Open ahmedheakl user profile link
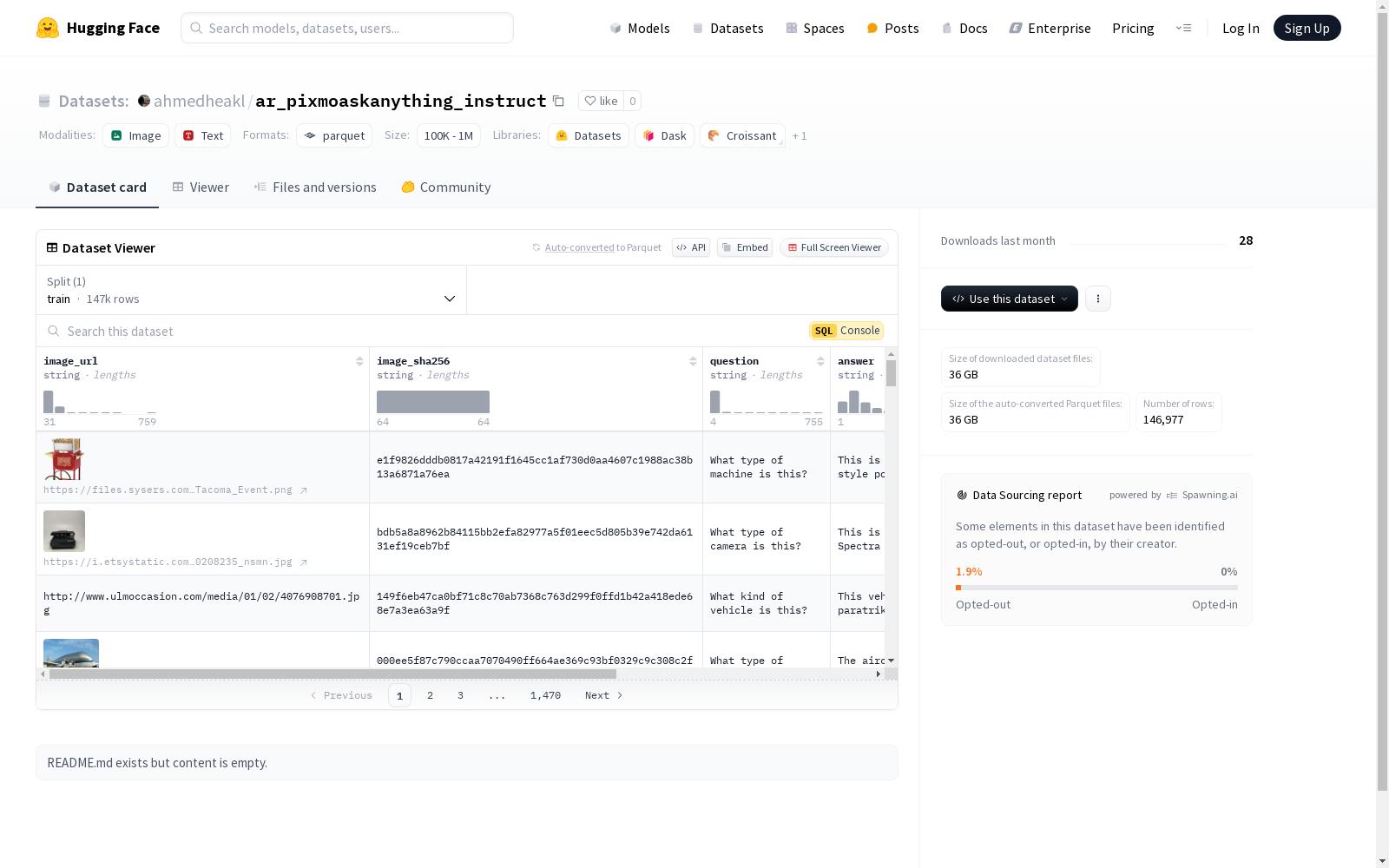Image resolution: width=1389 pixels, height=868 pixels. point(199,101)
